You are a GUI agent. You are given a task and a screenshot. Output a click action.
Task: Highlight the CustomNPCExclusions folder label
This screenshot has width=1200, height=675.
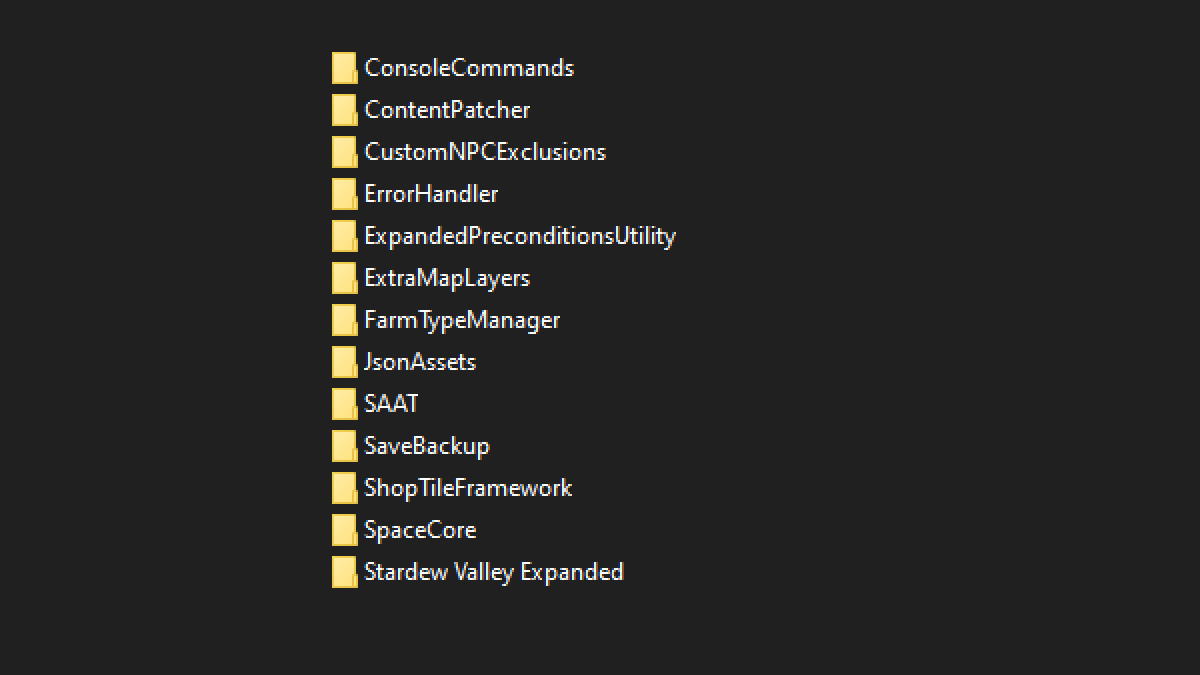[485, 152]
